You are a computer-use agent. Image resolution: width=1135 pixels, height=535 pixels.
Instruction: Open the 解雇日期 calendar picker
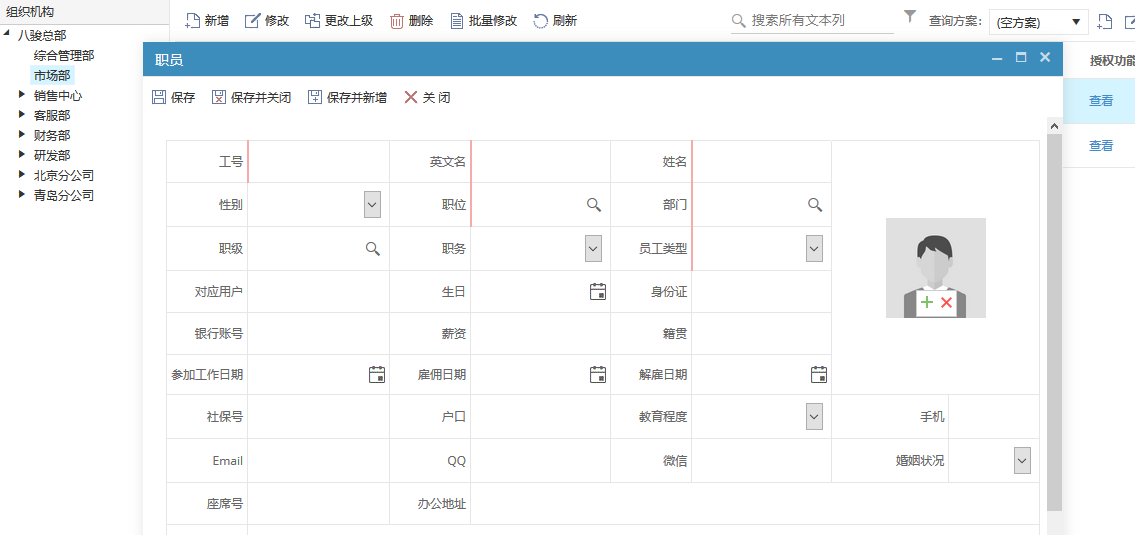(x=818, y=375)
